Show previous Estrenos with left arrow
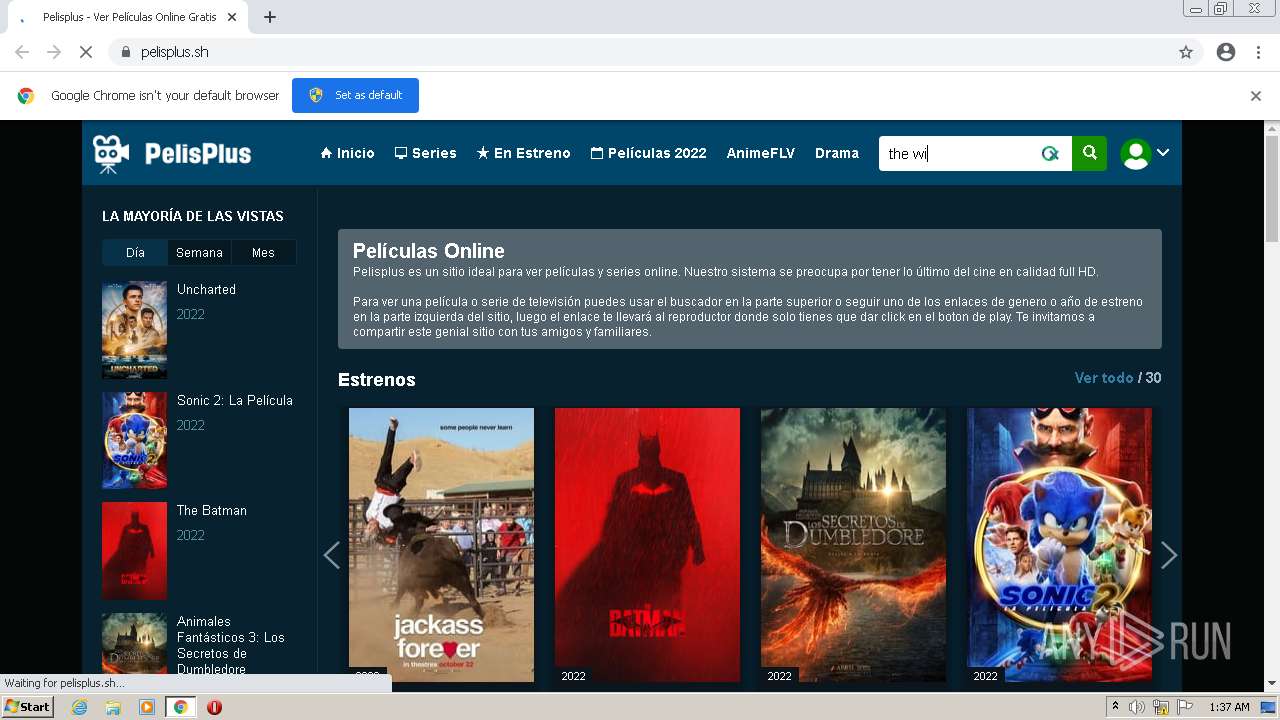 tap(332, 555)
